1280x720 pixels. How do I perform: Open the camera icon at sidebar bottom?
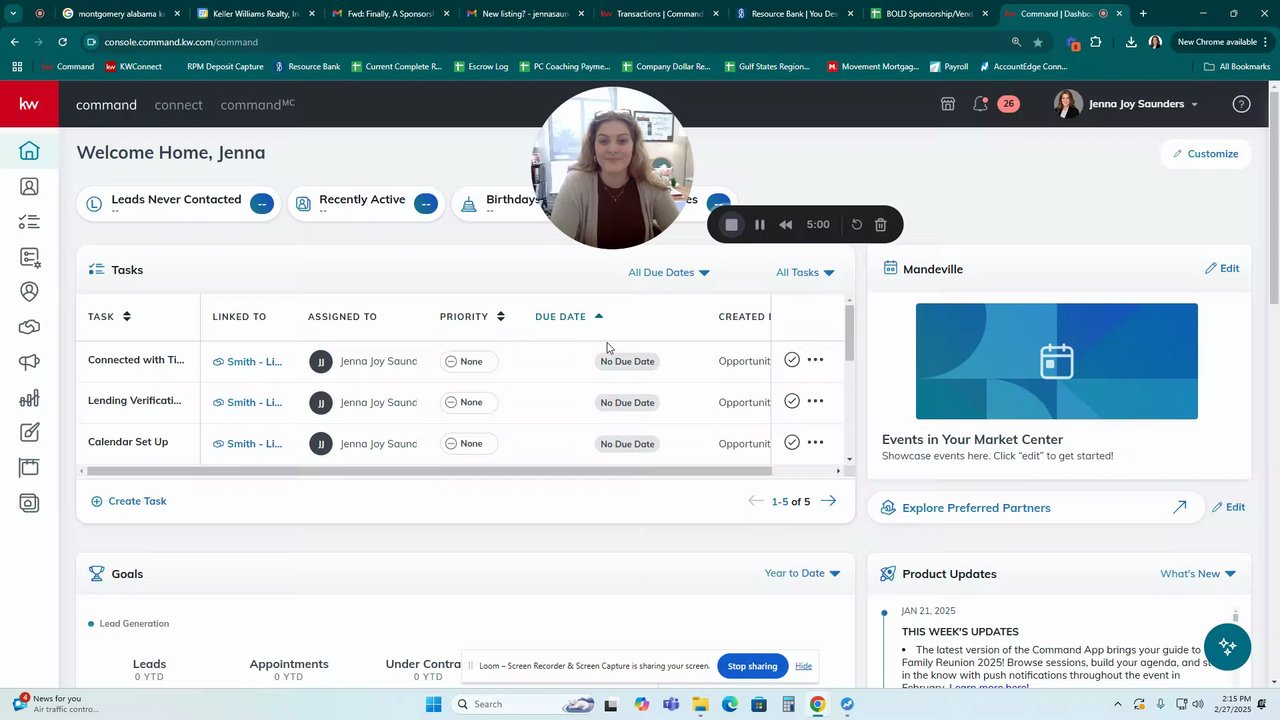coord(29,503)
